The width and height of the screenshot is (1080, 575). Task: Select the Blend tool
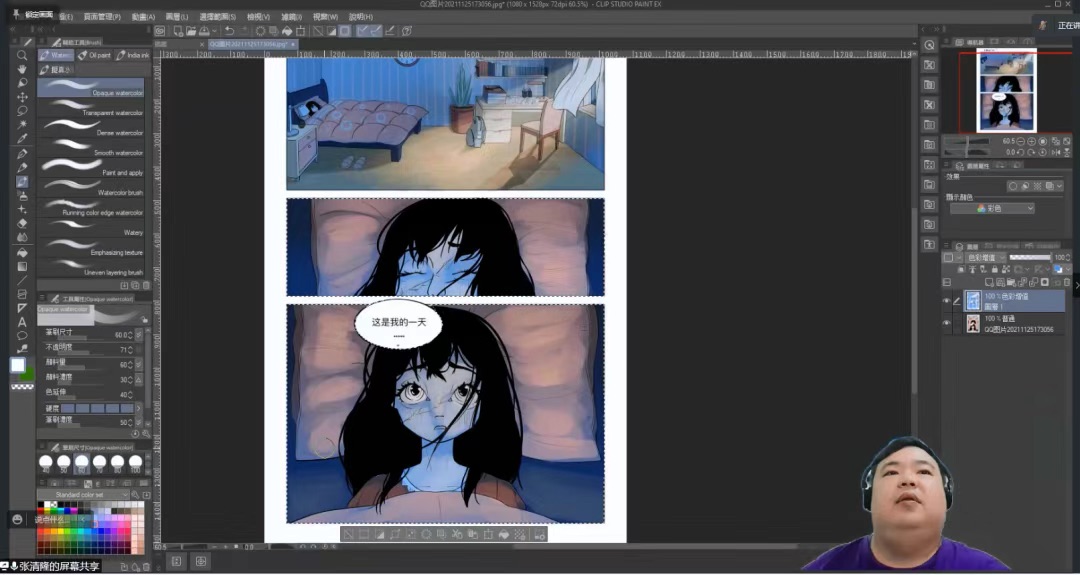click(x=22, y=237)
